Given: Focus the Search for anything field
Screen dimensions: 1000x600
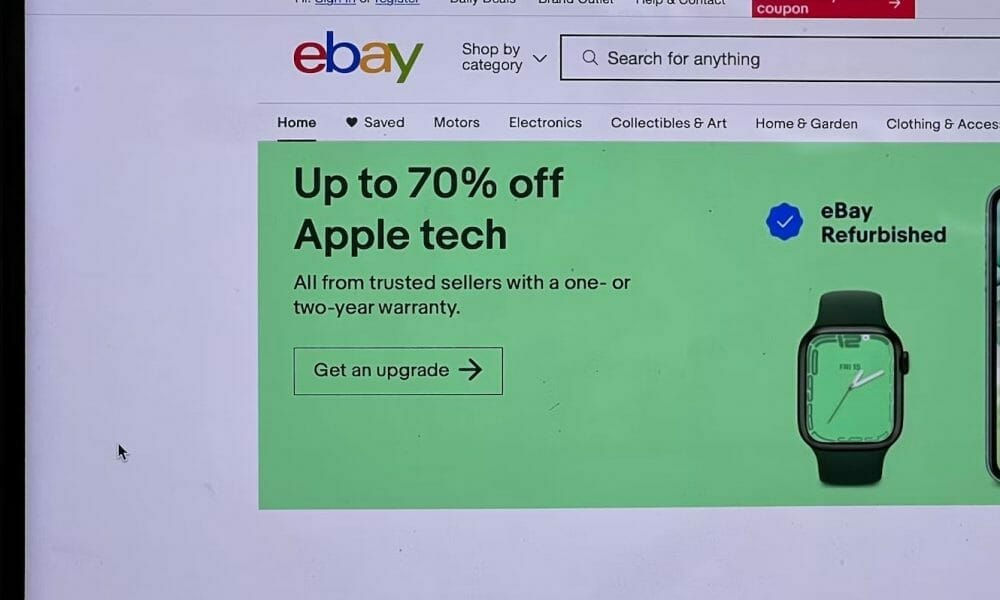Looking at the screenshot, I should point(779,59).
